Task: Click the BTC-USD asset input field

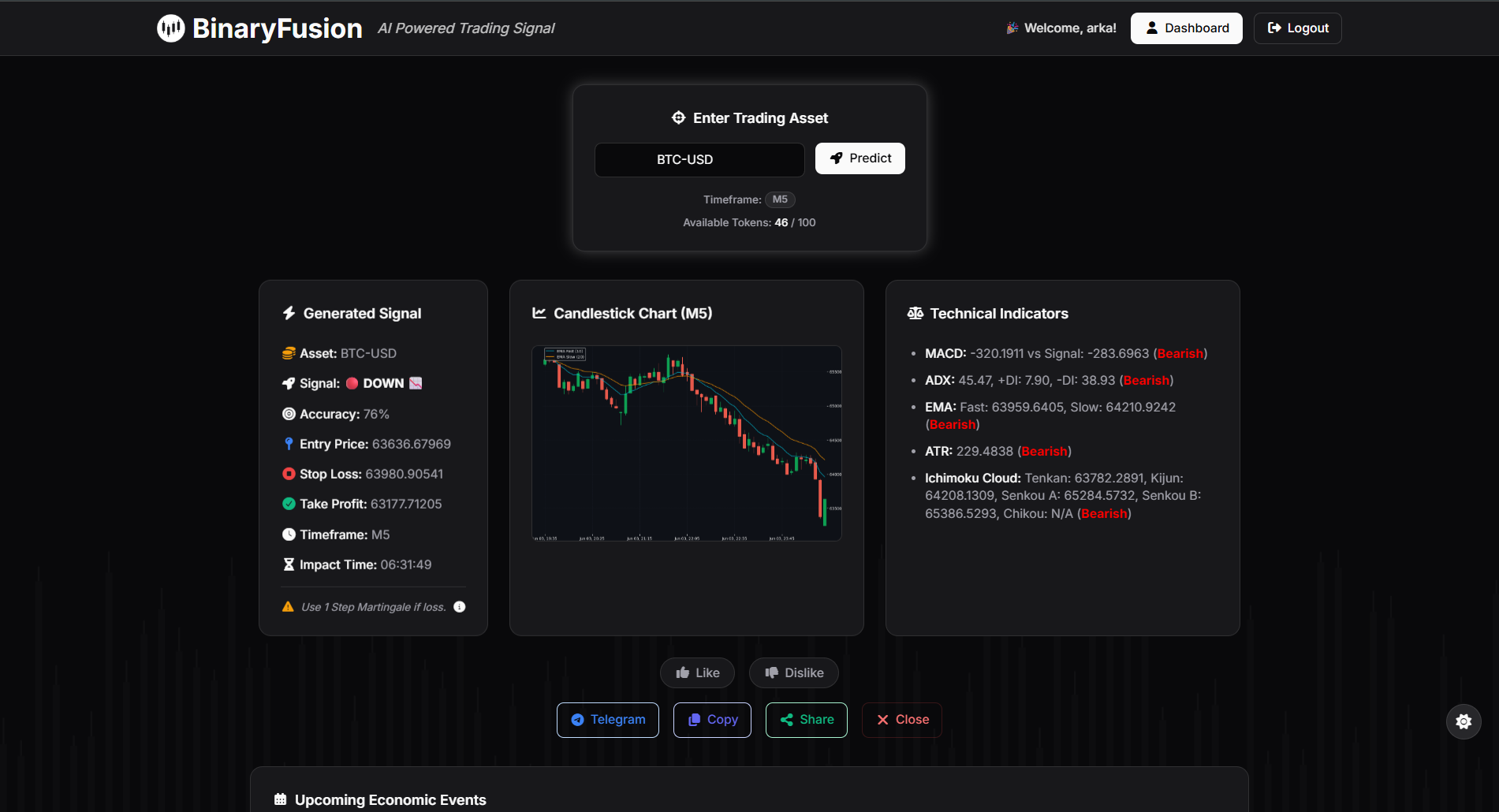Action: coord(699,159)
